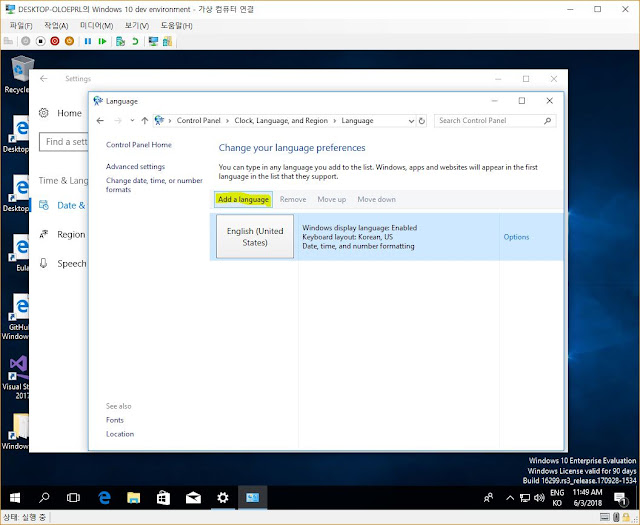Viewport: 640px width, 525px height.
Task: Open File Explorer from the taskbar
Action: (x=133, y=498)
